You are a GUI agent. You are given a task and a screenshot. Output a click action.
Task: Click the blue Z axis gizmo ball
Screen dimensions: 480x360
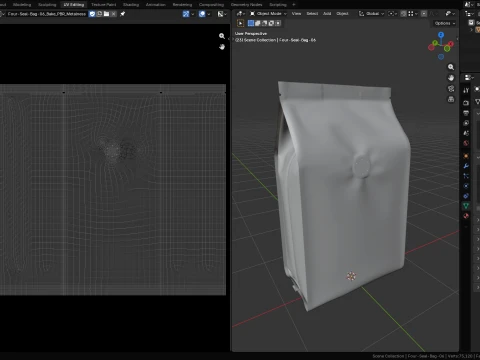tap(441, 35)
